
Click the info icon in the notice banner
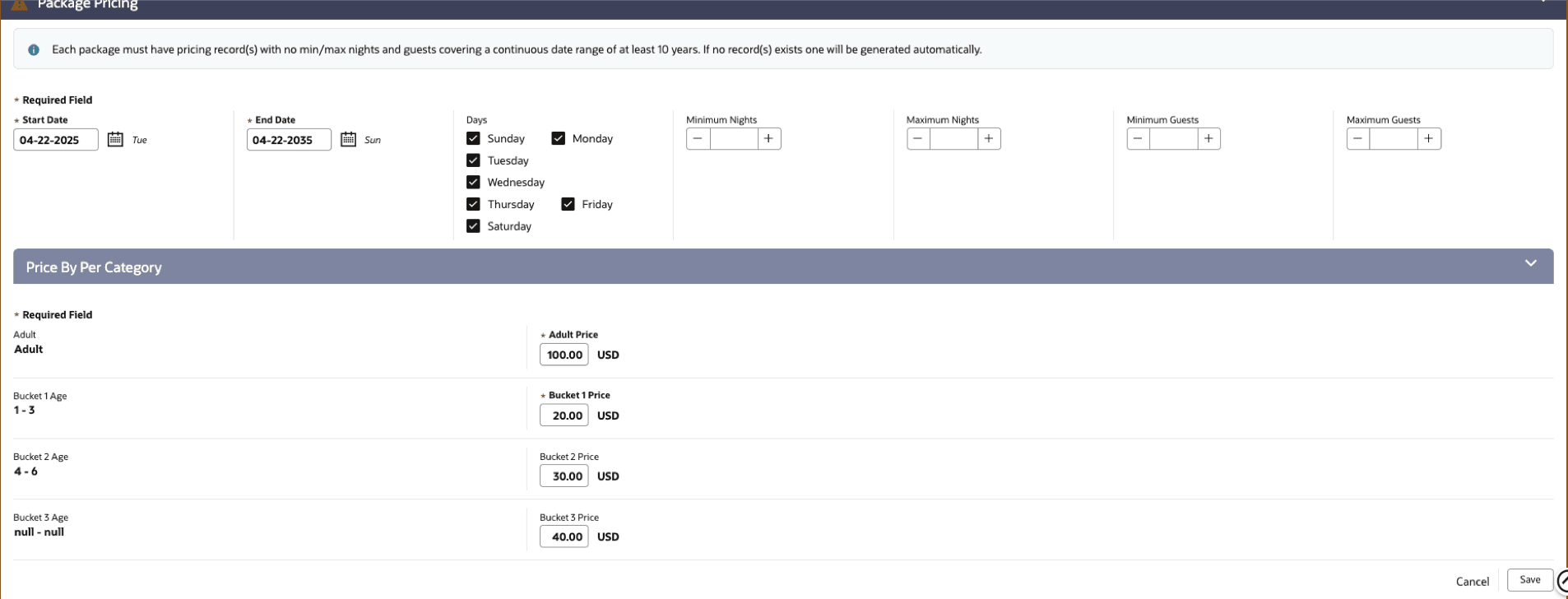(34, 50)
